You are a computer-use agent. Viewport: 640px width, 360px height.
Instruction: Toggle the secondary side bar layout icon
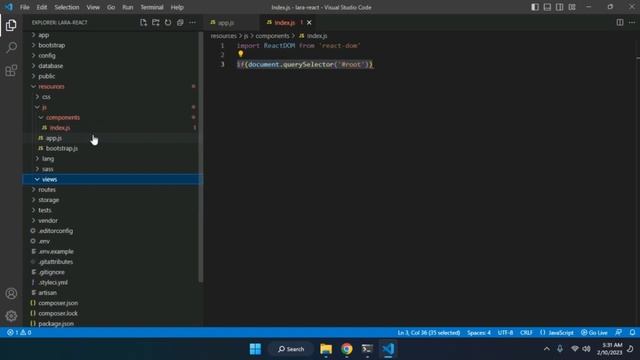(x=560, y=7)
